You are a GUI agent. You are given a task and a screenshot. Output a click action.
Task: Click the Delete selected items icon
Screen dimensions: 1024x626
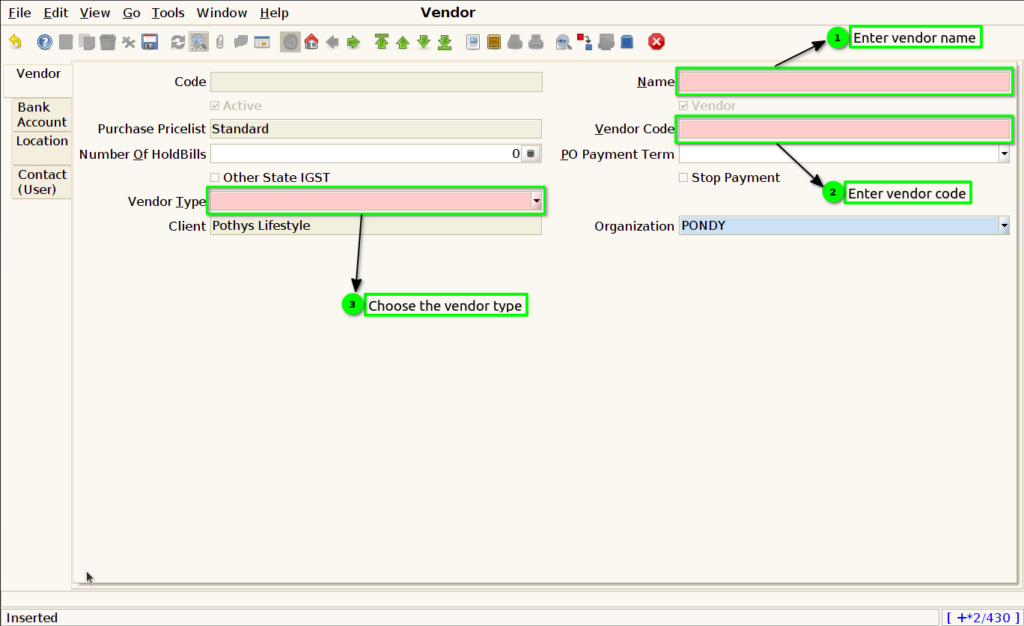(x=128, y=42)
